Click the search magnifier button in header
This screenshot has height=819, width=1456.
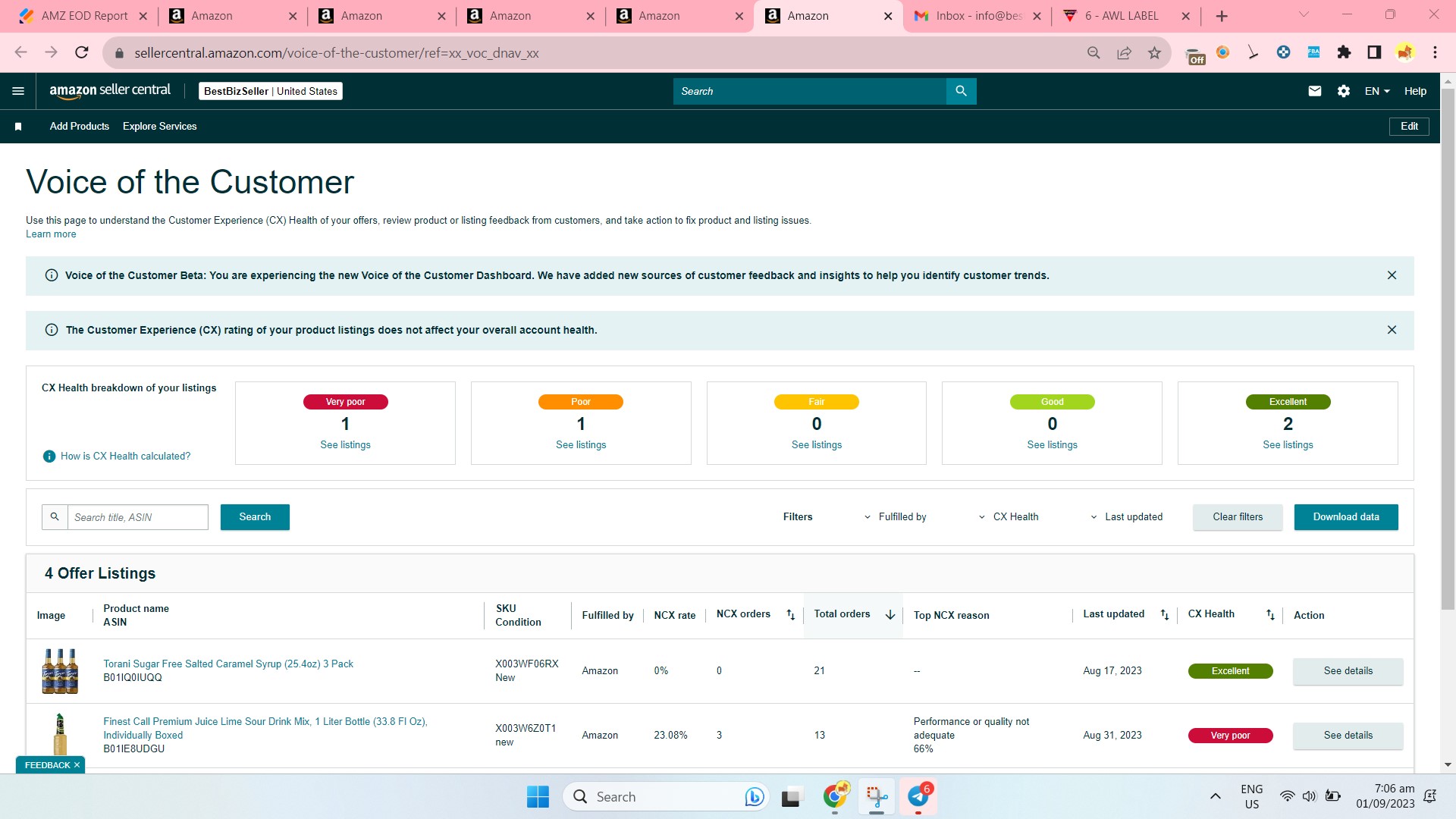pos(961,91)
